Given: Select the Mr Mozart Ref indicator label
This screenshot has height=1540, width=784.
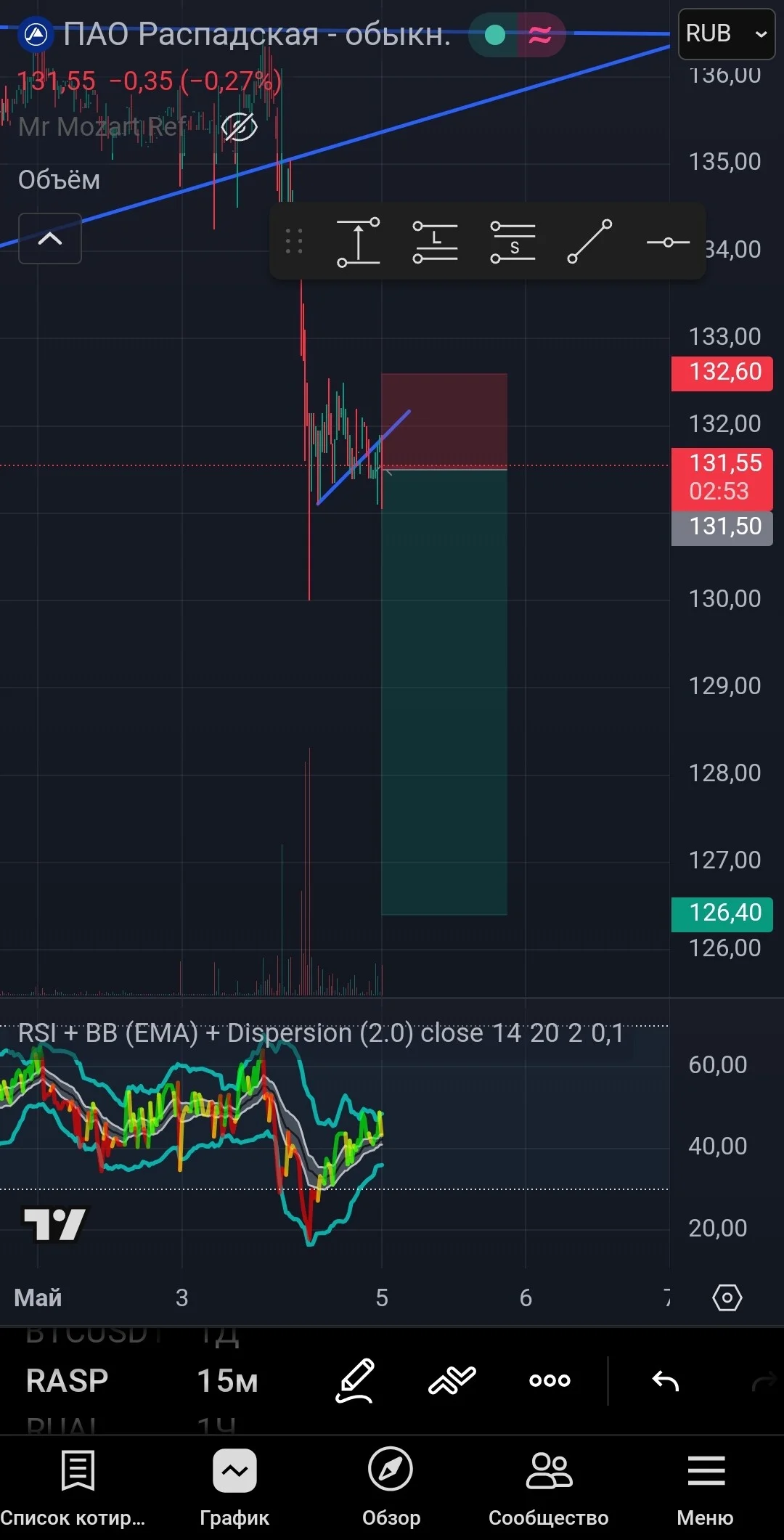Looking at the screenshot, I should 102,127.
